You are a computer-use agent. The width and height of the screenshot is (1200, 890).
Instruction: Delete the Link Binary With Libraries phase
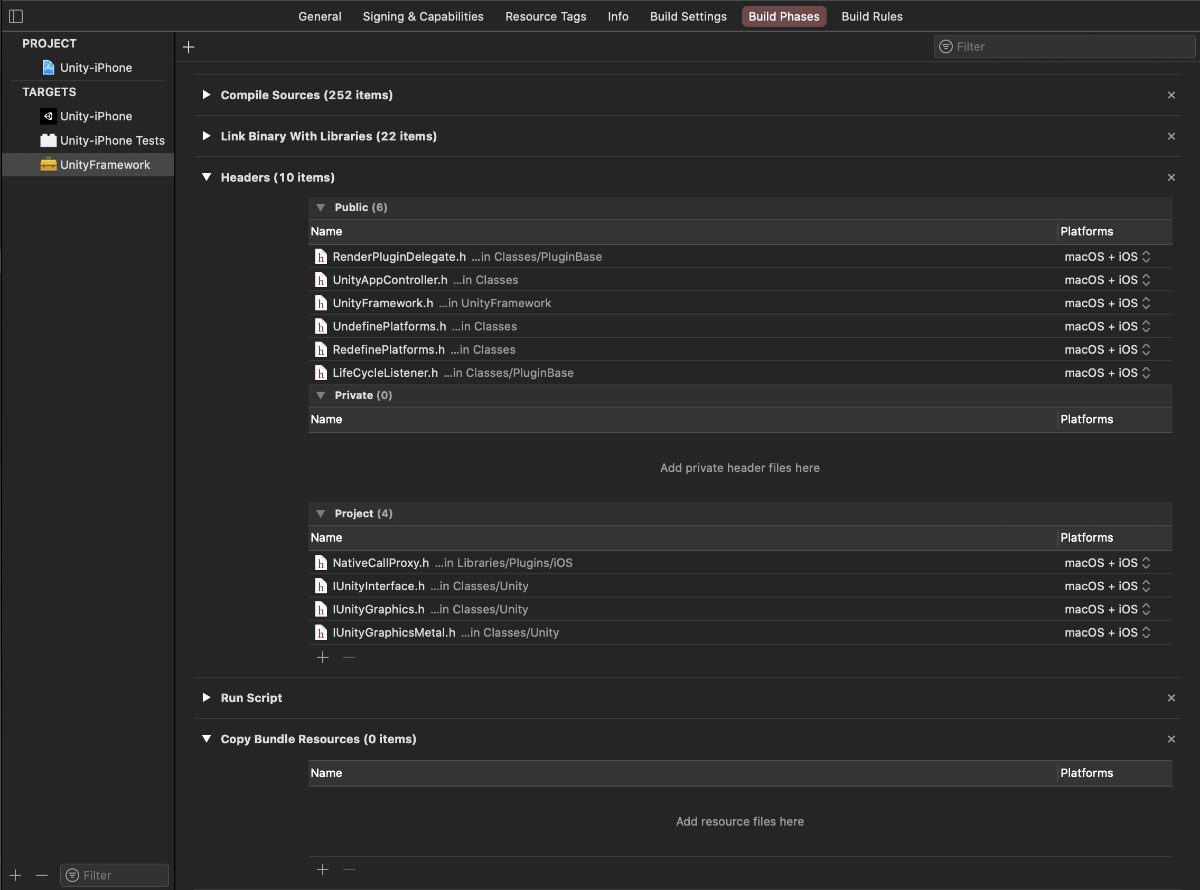click(x=1171, y=136)
